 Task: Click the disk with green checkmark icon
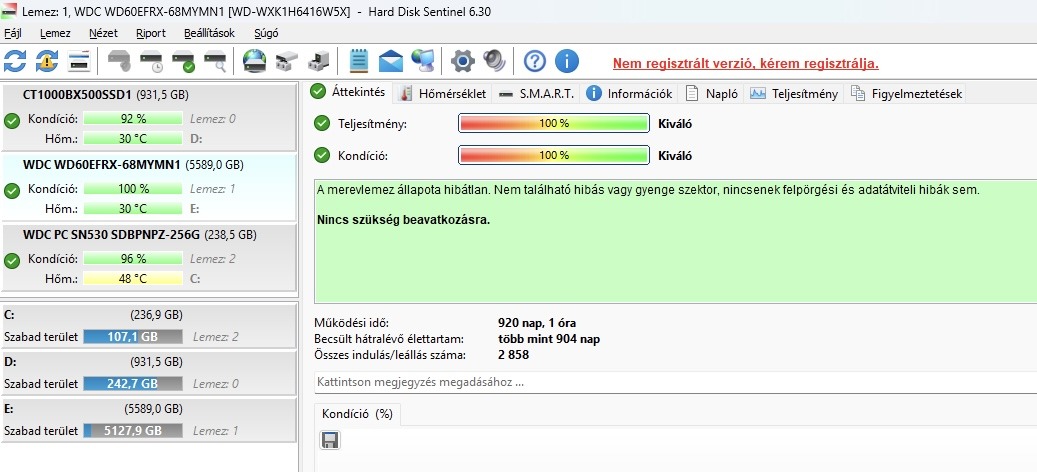point(183,61)
